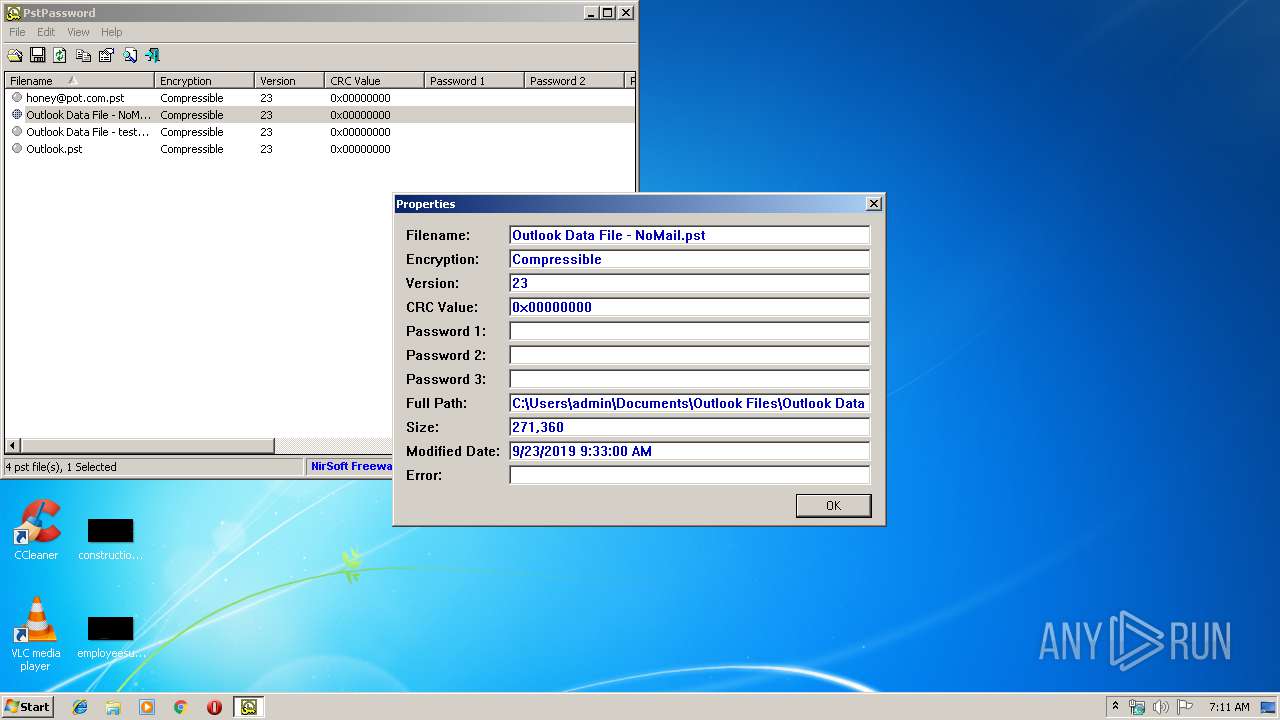
Task: Launch Internet Explorer from taskbar
Action: pos(80,707)
